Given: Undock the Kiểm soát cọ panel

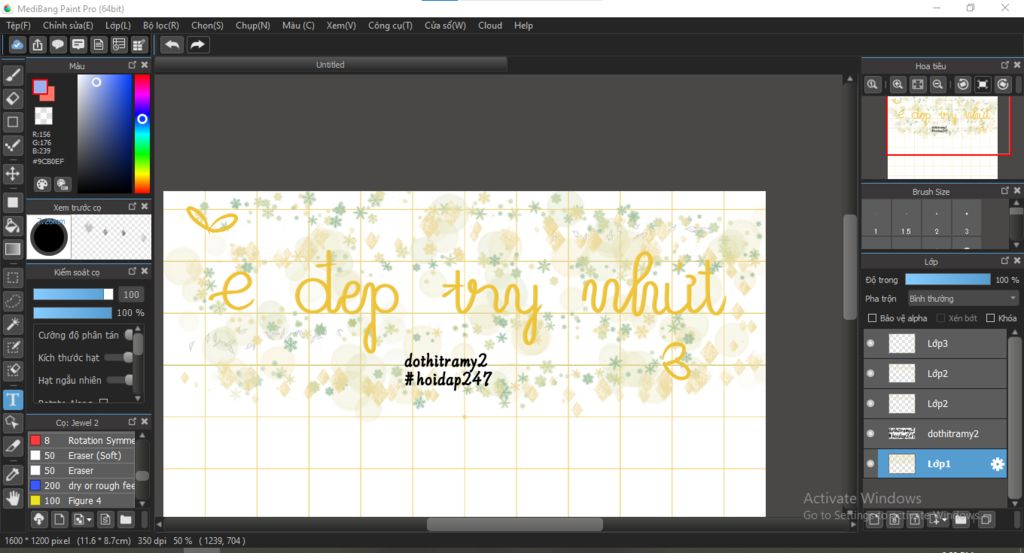Looking at the screenshot, I should (133, 272).
